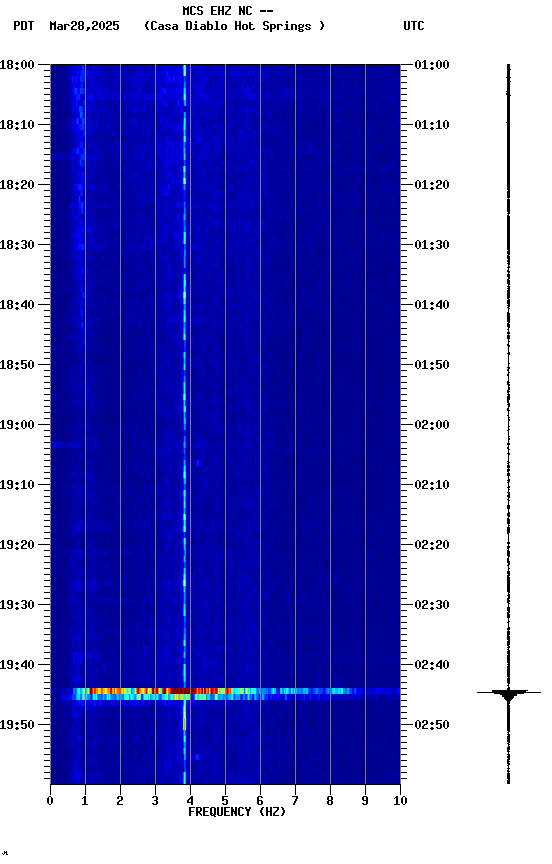
Task: Click the 4 Hz axis tick label
Action: [x=190, y=801]
